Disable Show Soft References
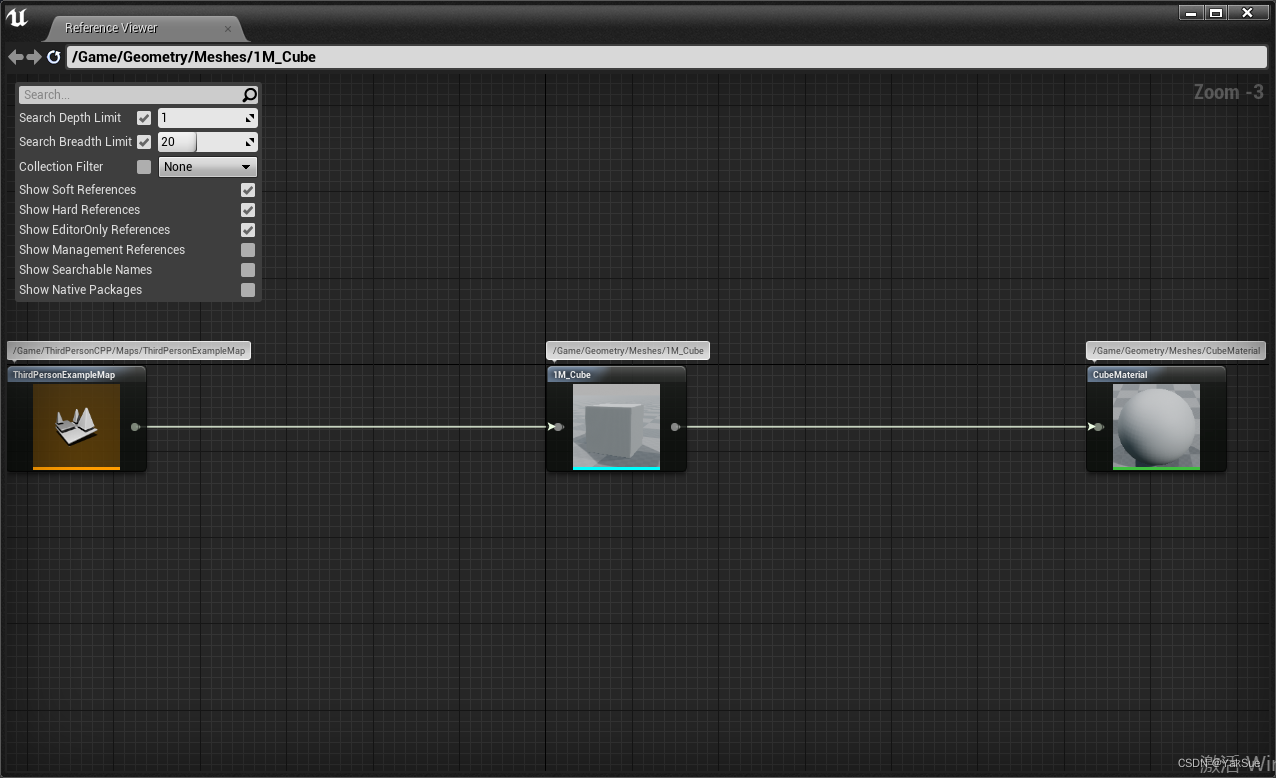 [248, 189]
